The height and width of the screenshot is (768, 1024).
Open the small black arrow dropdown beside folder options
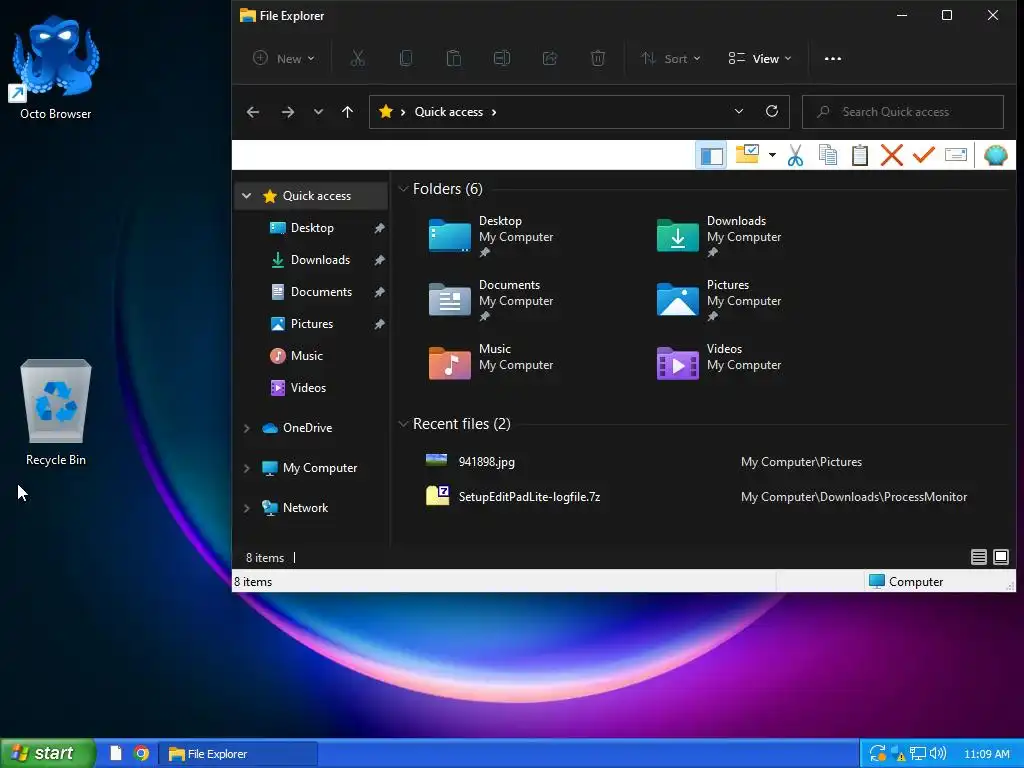tap(772, 155)
